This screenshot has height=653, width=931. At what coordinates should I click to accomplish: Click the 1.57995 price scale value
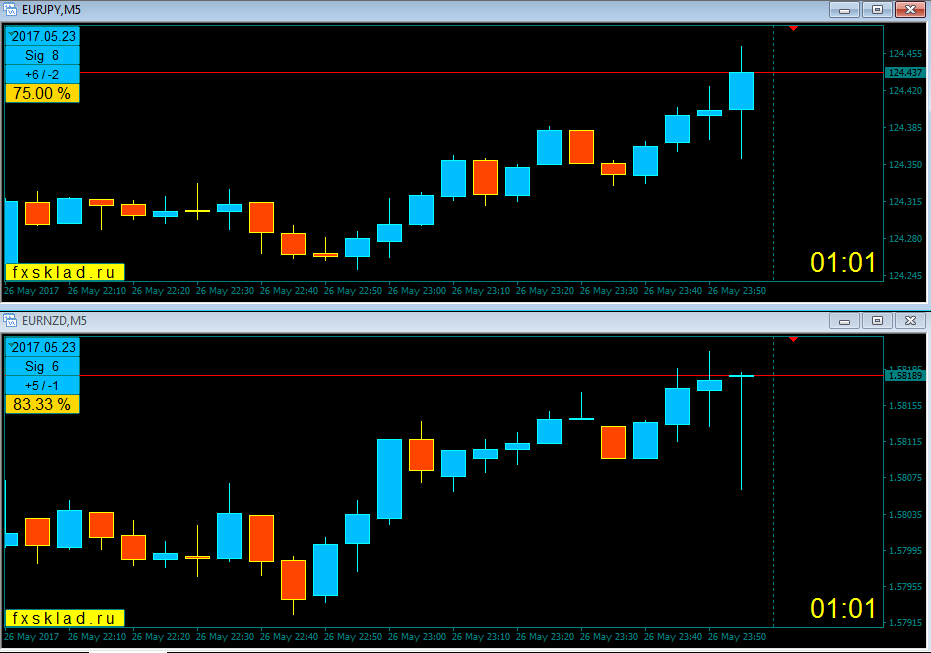[x=905, y=551]
